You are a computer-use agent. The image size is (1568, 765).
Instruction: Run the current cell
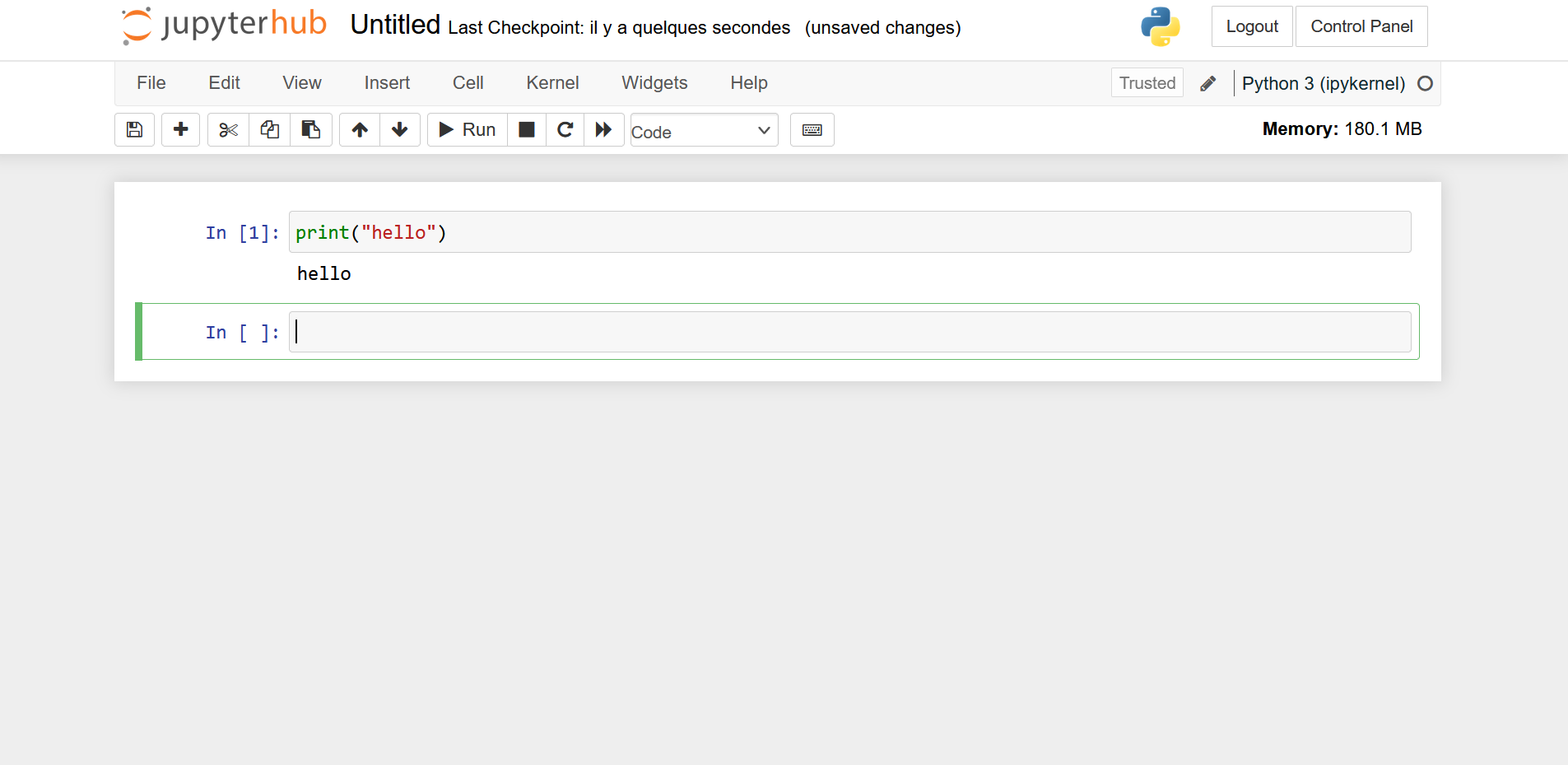(468, 130)
